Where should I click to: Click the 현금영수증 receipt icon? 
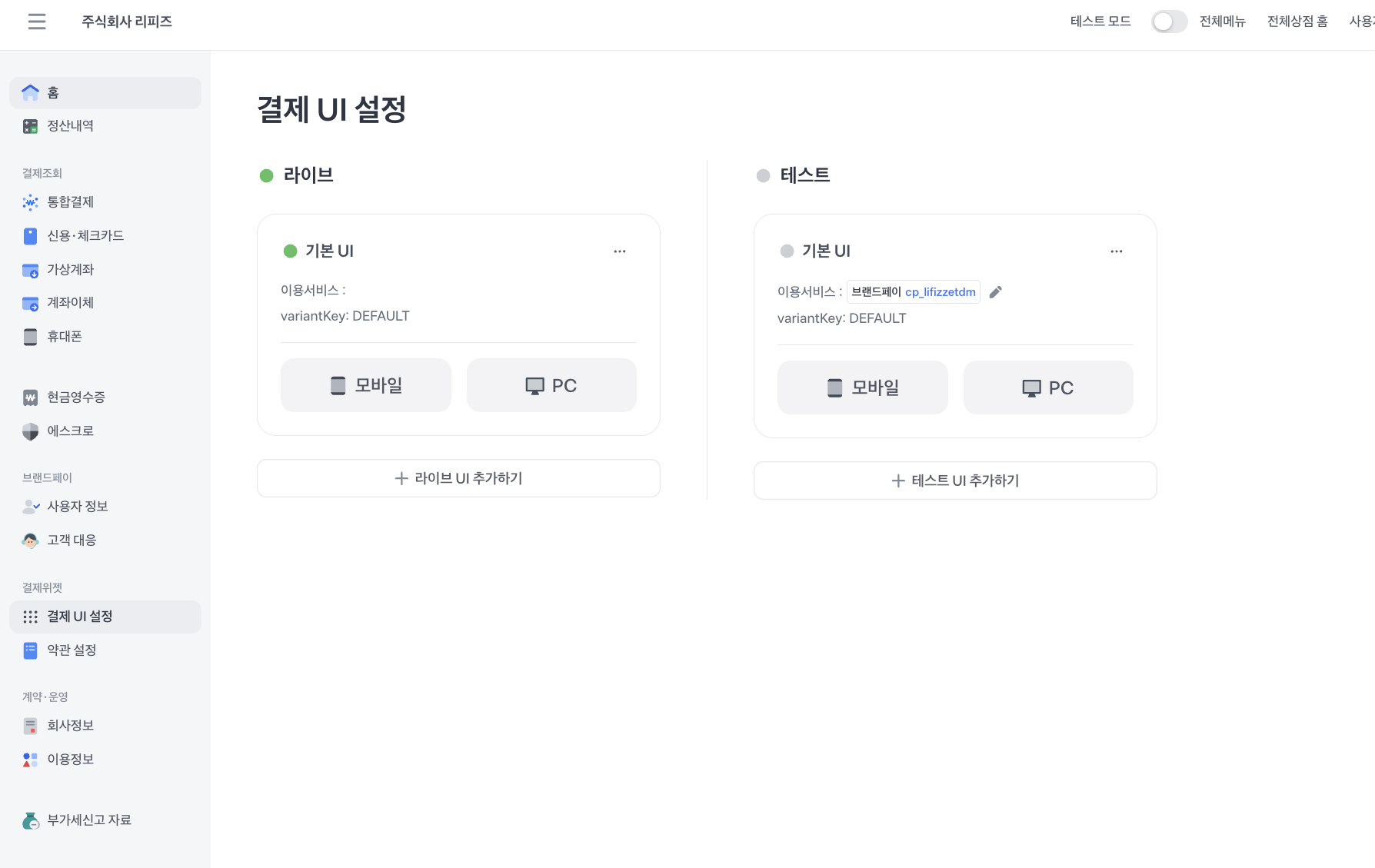click(30, 397)
